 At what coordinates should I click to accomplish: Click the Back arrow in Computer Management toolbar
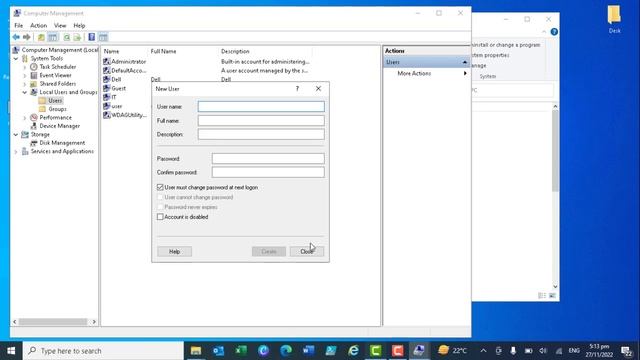pos(16,37)
